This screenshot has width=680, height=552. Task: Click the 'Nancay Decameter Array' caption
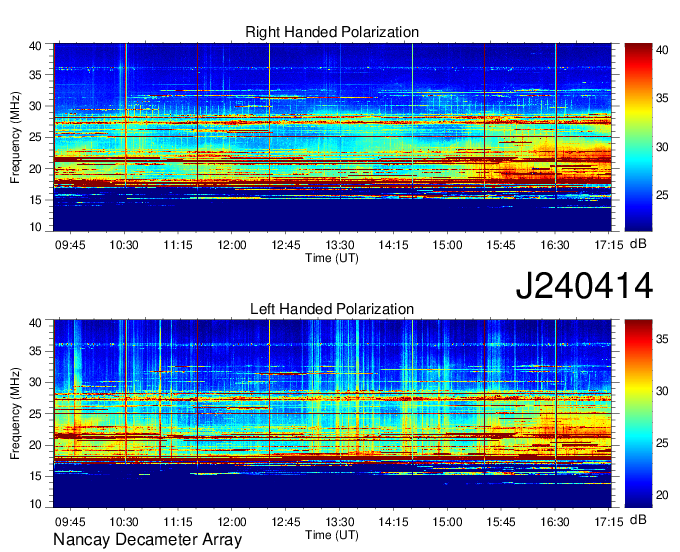tap(147, 540)
